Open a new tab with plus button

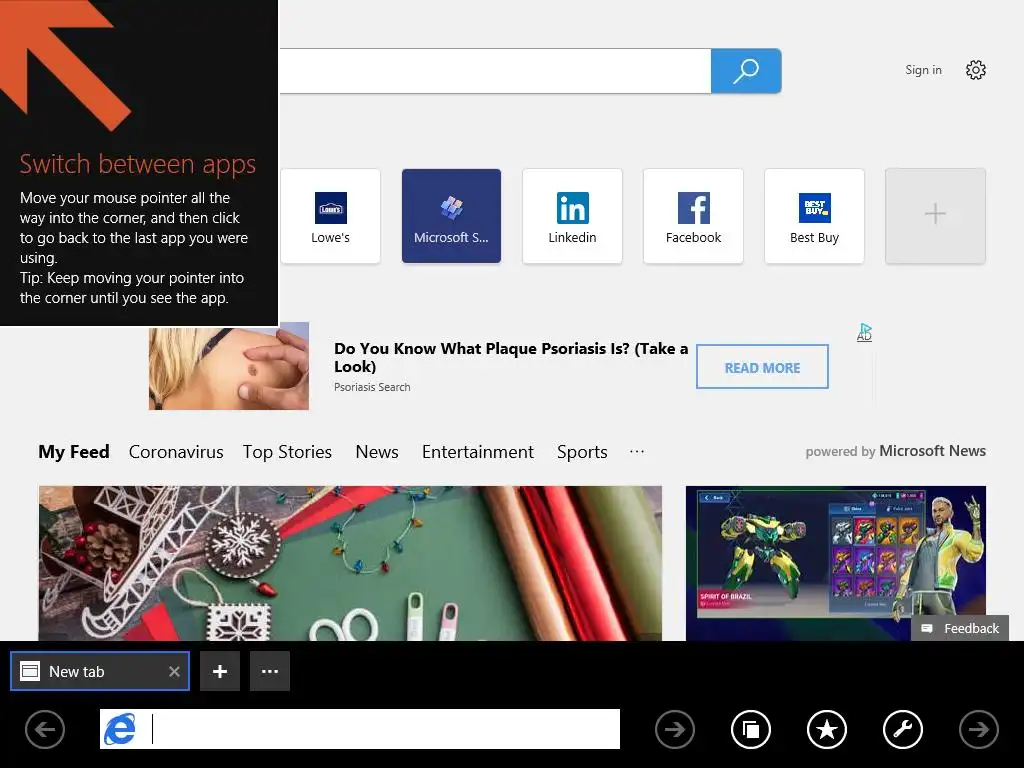(x=220, y=671)
